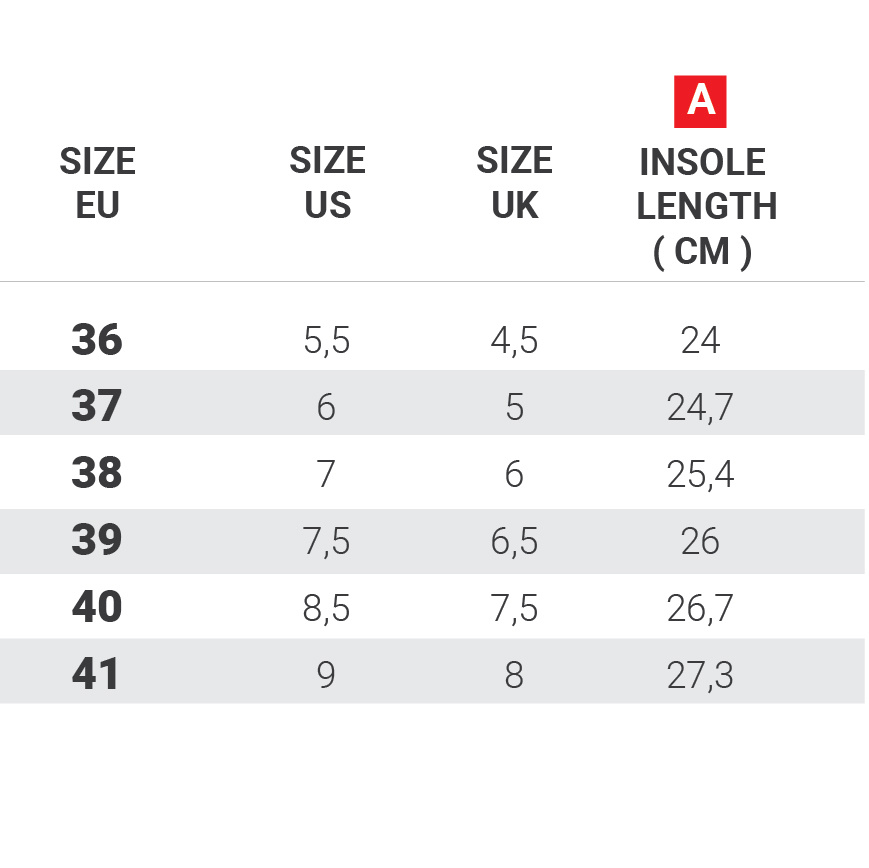Select EU size 36 row label
This screenshot has width=869, height=868.
coord(97,340)
